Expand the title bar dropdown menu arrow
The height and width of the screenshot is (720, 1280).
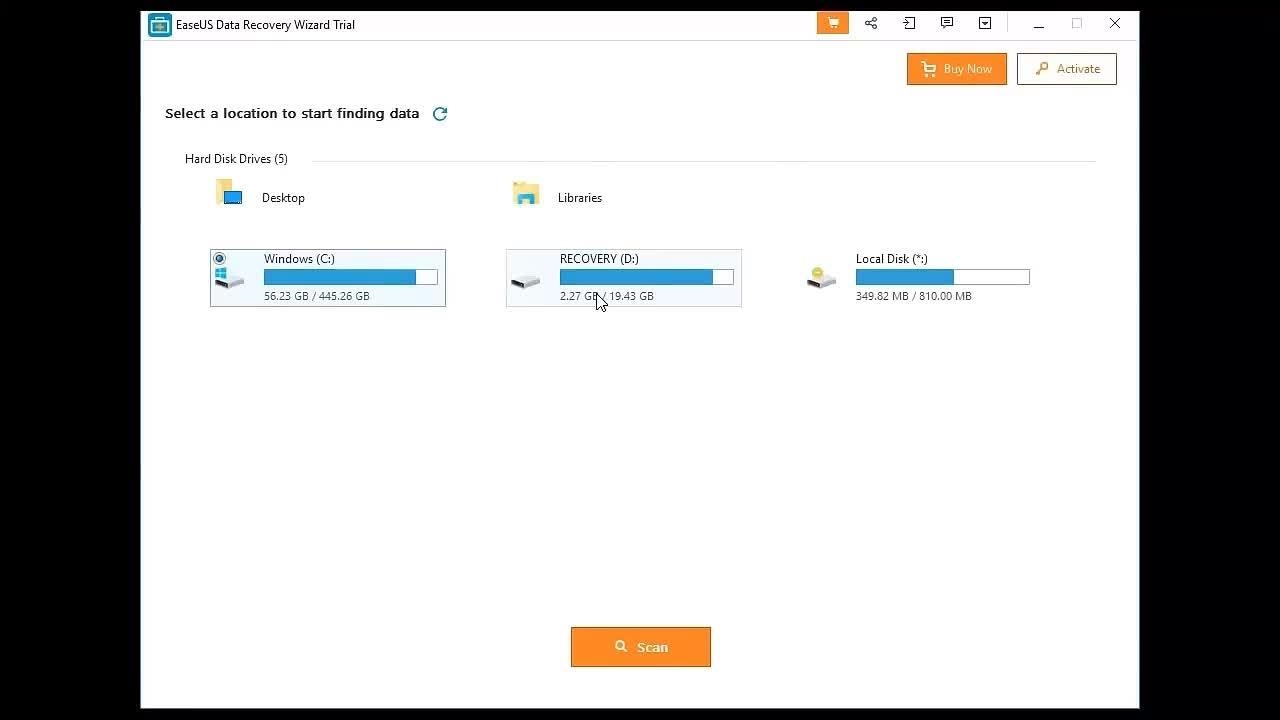coord(985,23)
